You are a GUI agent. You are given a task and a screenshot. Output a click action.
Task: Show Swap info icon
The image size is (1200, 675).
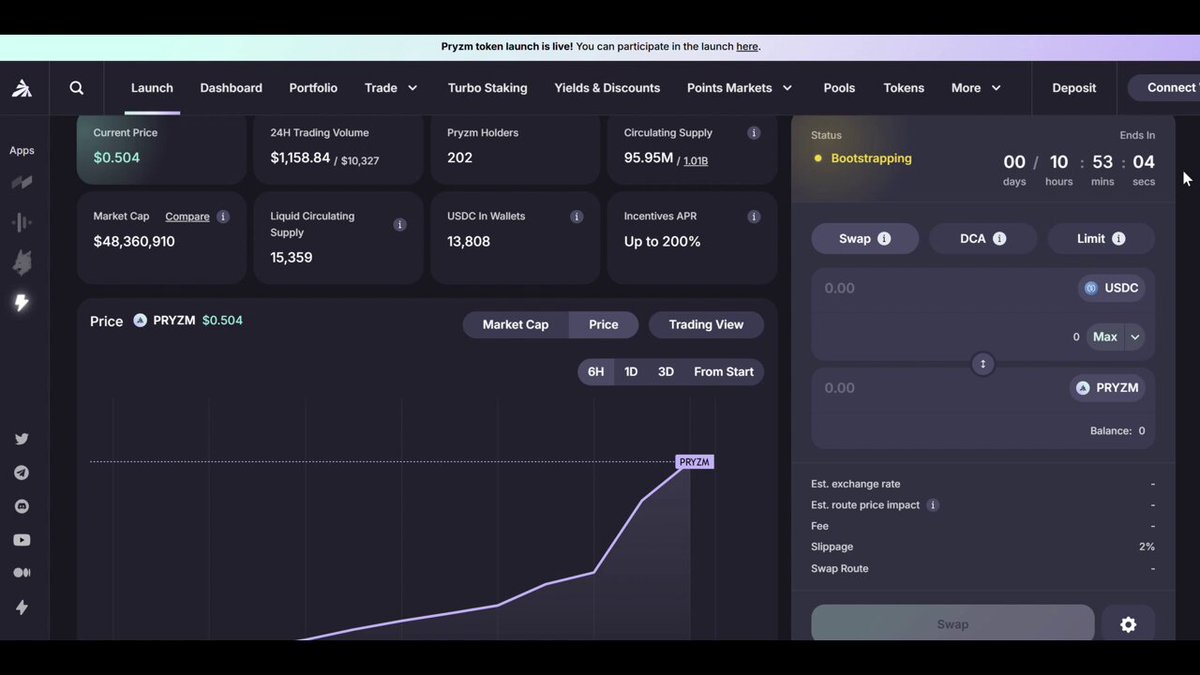tap(884, 239)
